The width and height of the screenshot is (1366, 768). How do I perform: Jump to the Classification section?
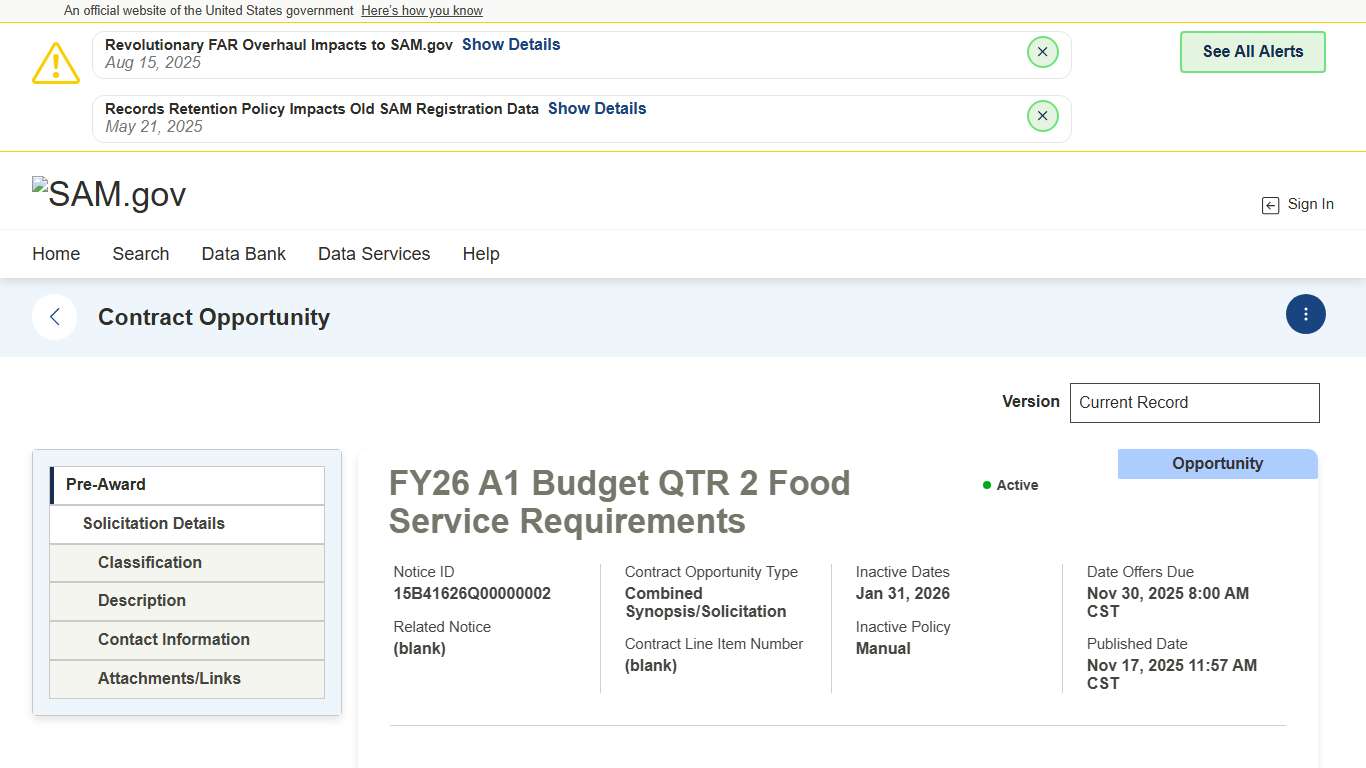point(150,562)
